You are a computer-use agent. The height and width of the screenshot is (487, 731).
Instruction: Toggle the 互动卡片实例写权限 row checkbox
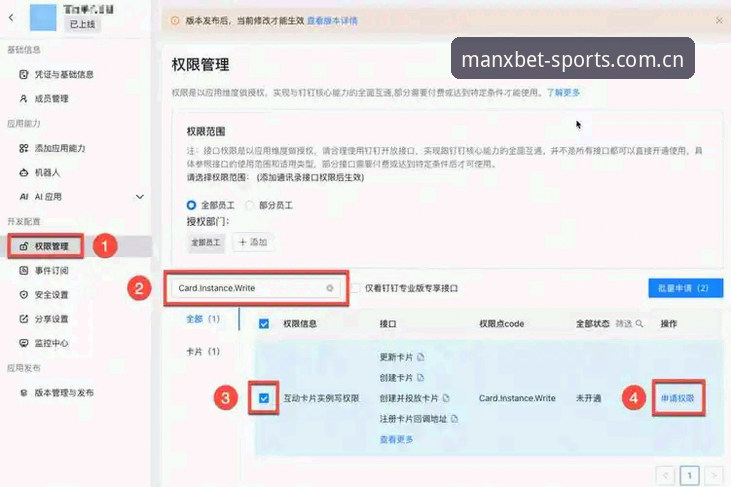264,398
